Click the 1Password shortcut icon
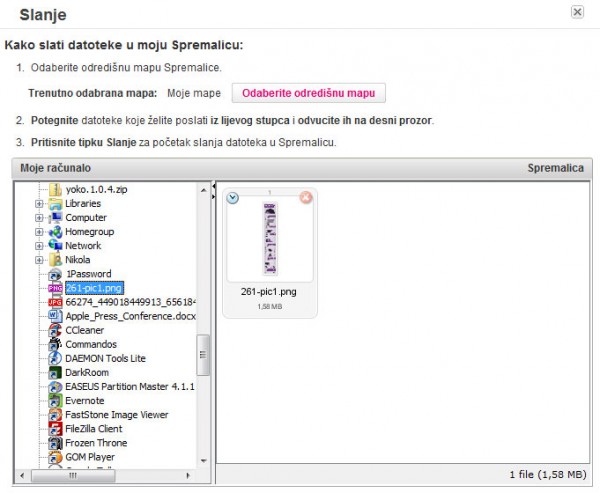 click(55, 274)
